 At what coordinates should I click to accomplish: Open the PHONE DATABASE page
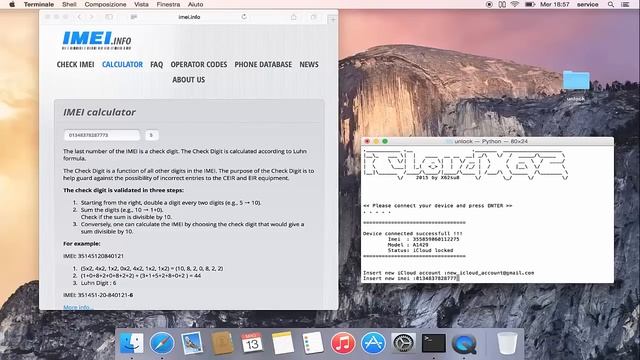coord(263,64)
